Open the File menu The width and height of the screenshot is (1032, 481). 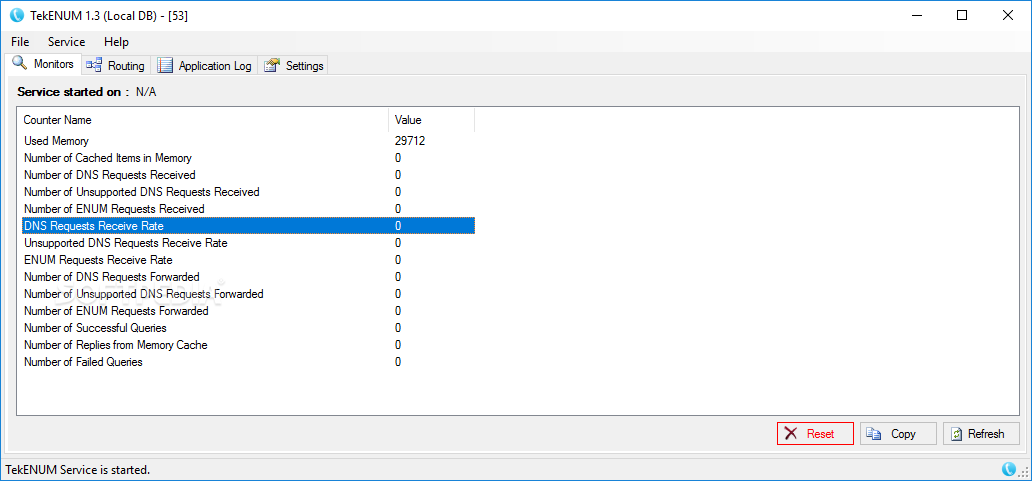20,41
